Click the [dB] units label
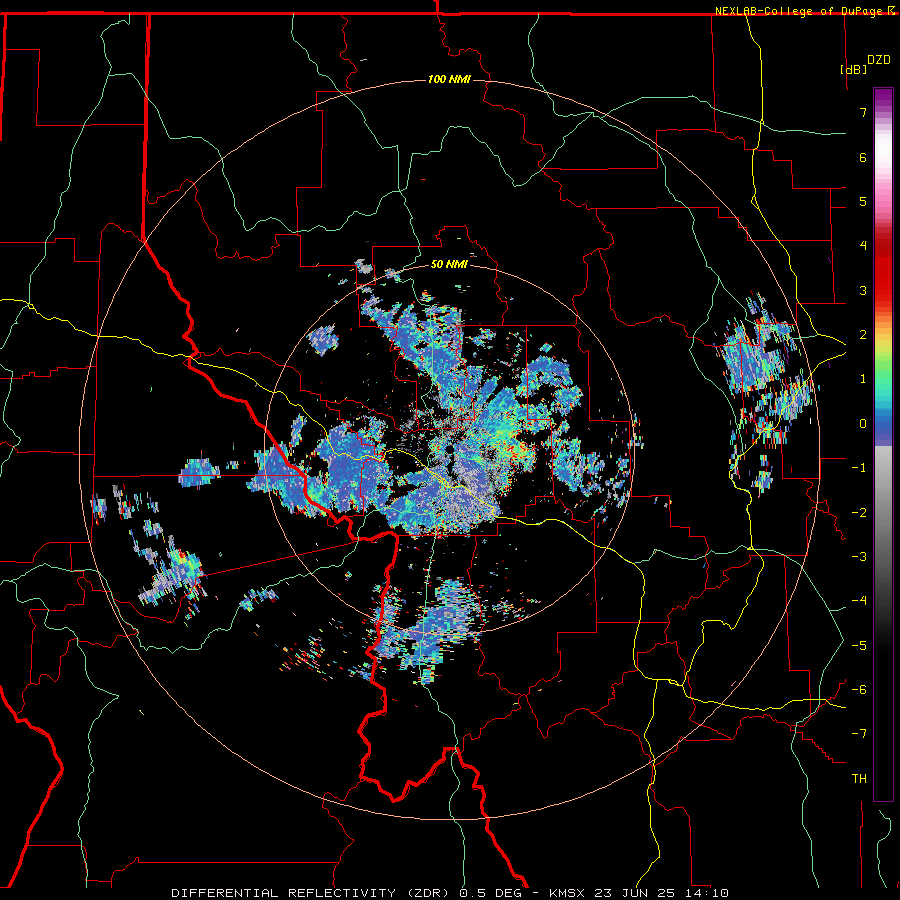900x900 pixels. click(853, 69)
